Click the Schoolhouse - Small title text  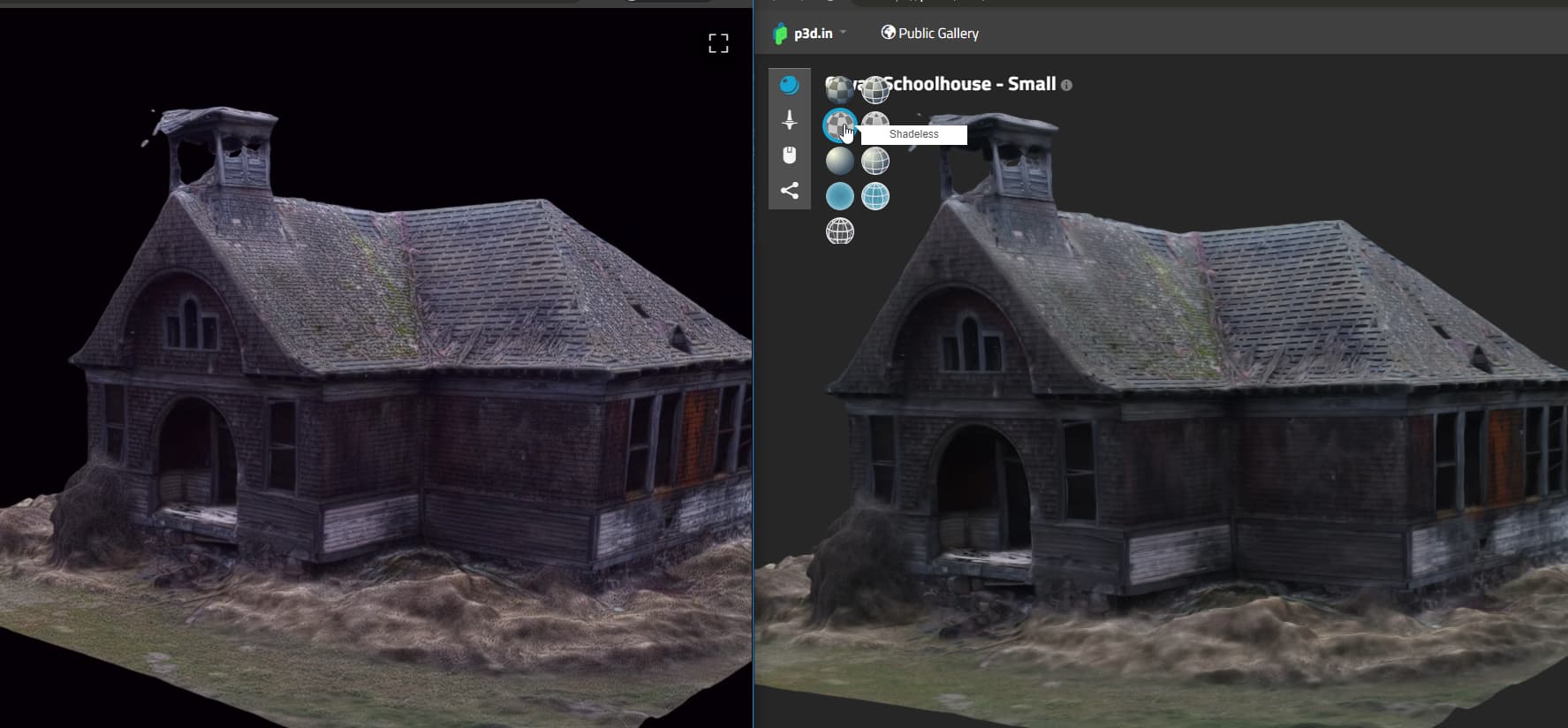(x=972, y=84)
